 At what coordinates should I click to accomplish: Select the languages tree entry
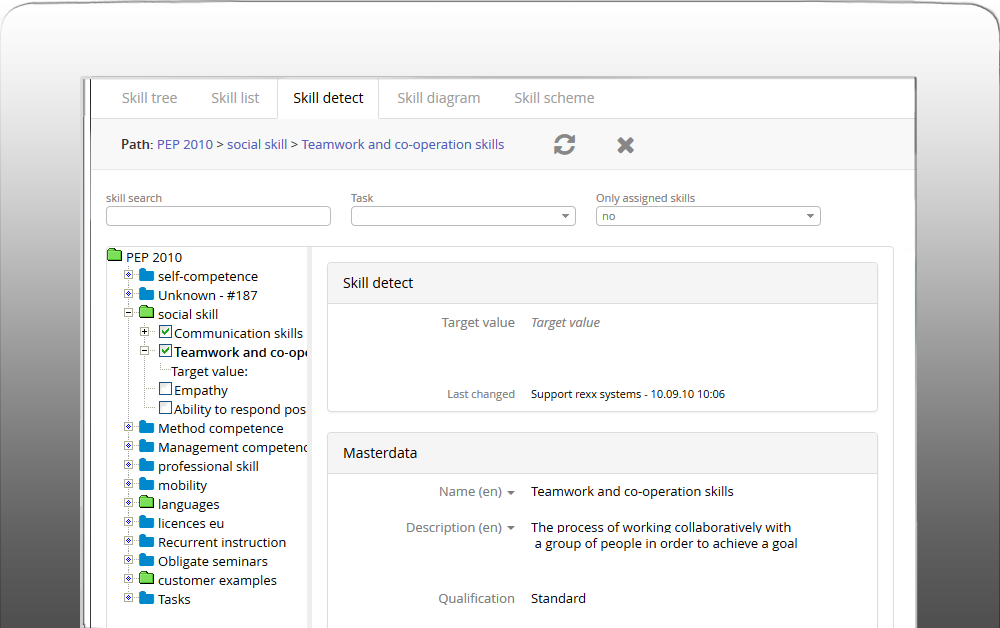189,504
